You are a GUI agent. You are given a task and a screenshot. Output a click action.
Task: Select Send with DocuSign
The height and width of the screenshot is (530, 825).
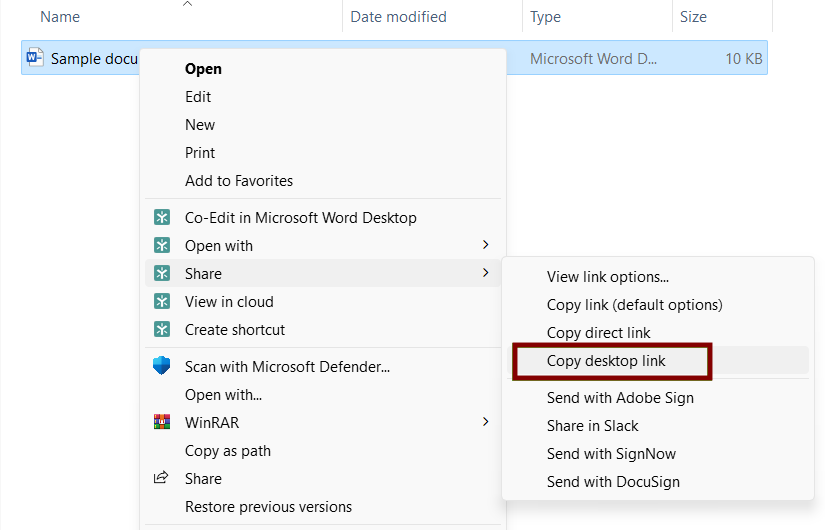[613, 482]
